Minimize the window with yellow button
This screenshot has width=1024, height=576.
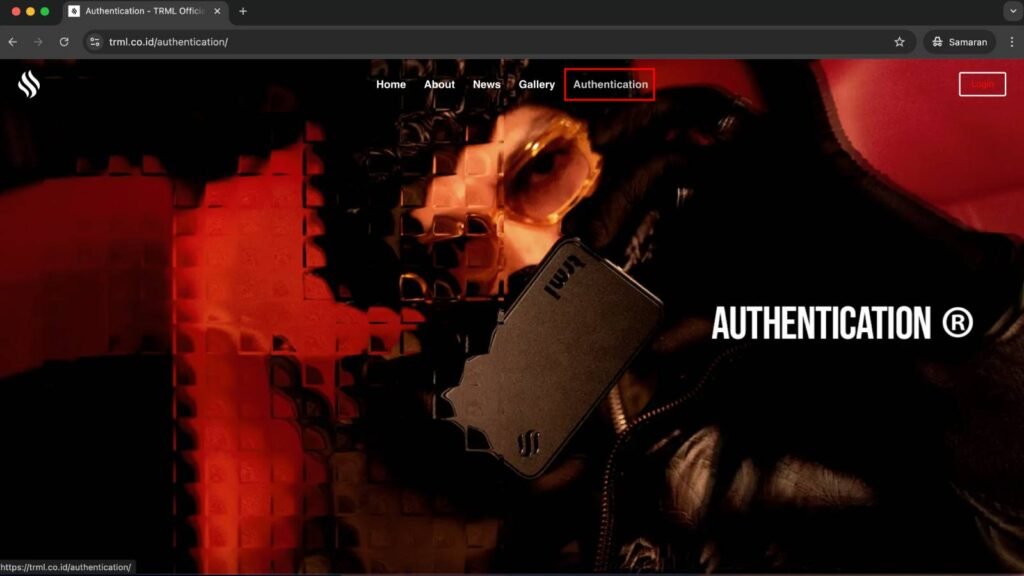click(30, 11)
